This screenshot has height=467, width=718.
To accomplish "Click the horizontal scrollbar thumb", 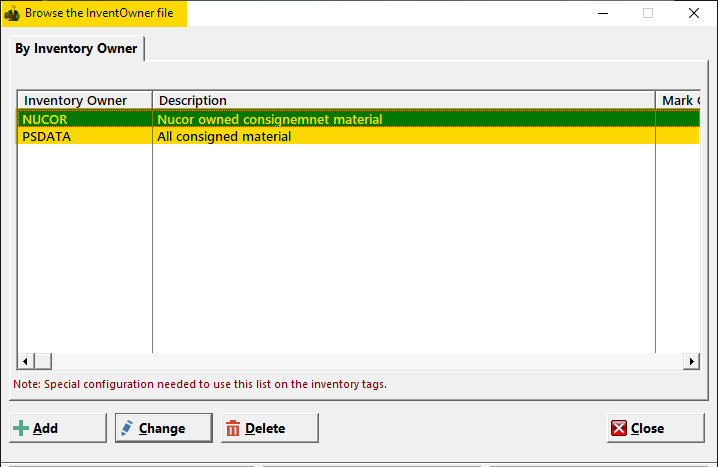I will pyautogui.click(x=43, y=361).
